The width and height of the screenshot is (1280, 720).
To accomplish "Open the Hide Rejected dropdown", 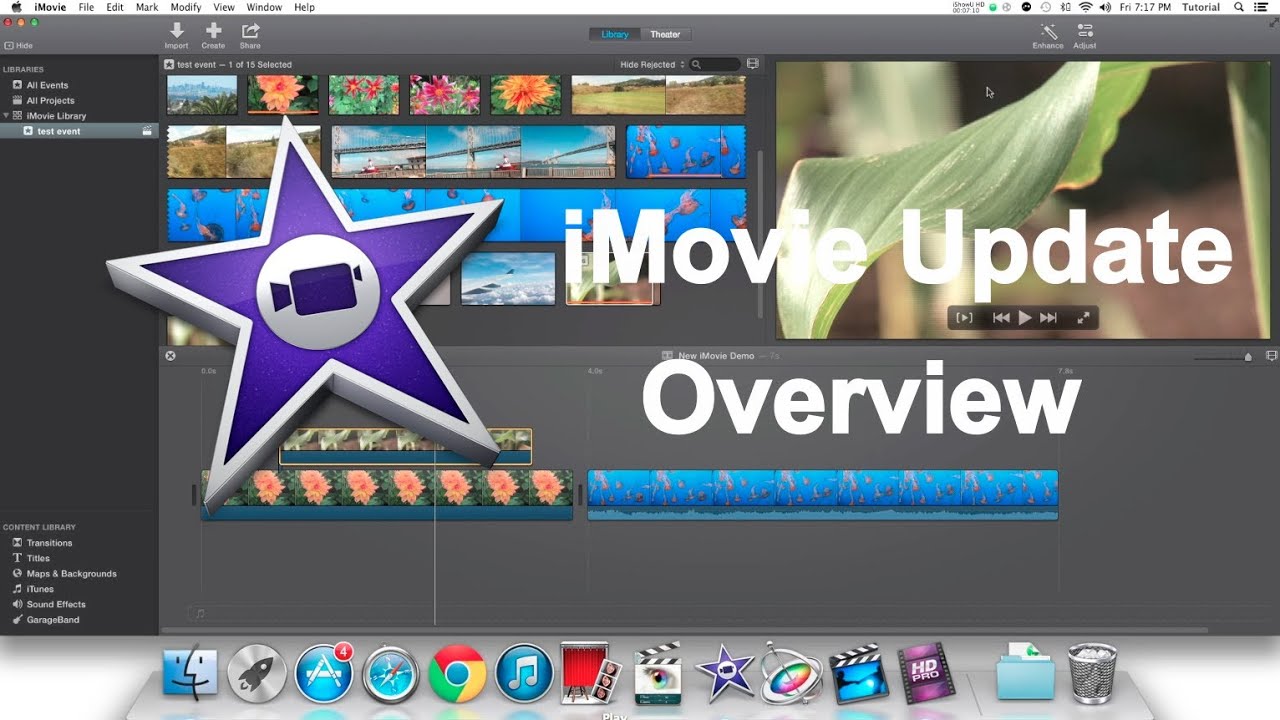I will (652, 64).
